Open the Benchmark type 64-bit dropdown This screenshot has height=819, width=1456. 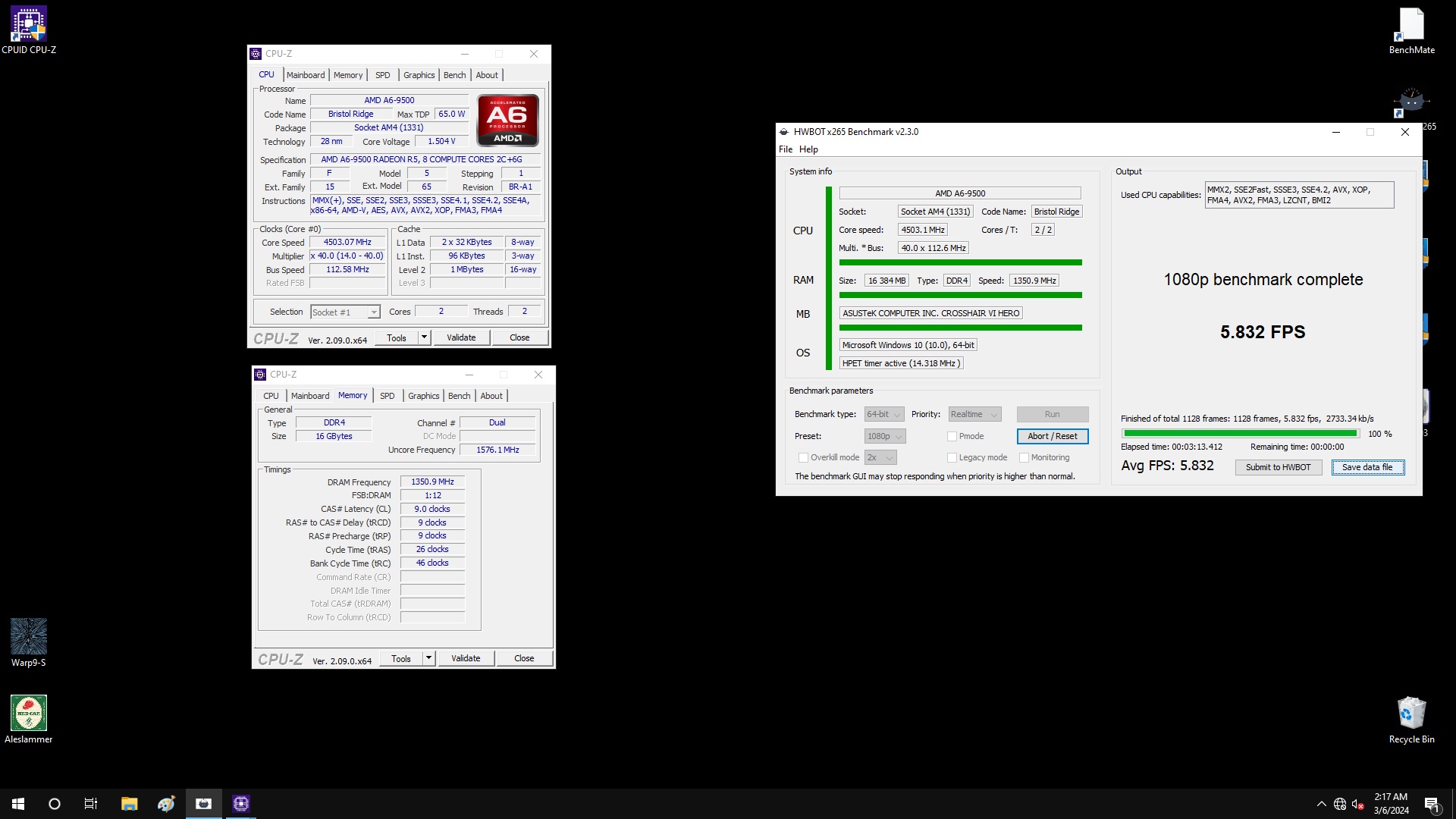884,414
